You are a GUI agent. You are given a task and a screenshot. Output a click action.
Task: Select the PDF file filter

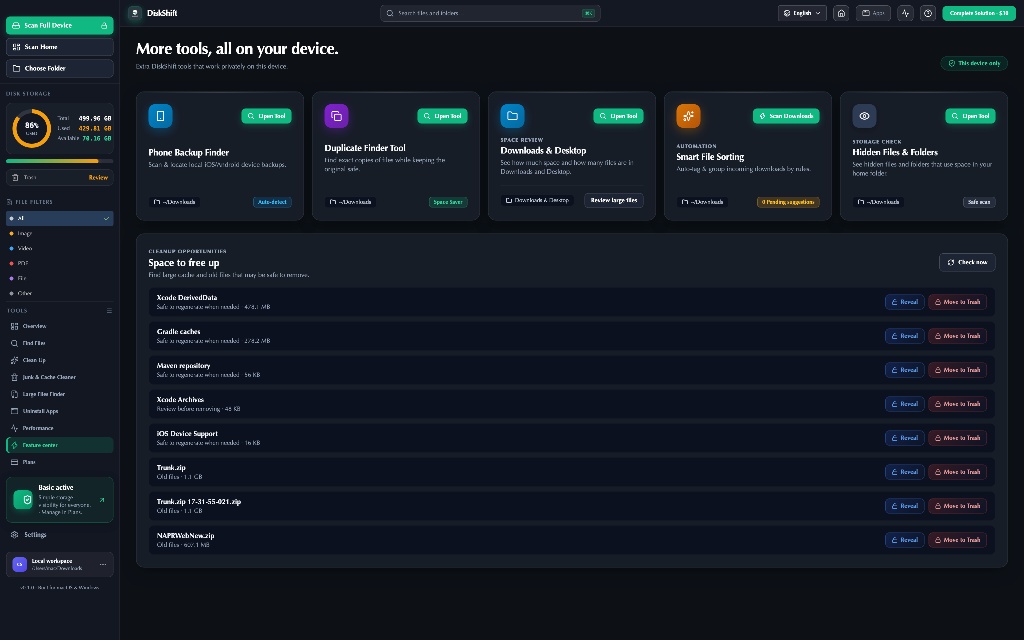click(x=59, y=263)
